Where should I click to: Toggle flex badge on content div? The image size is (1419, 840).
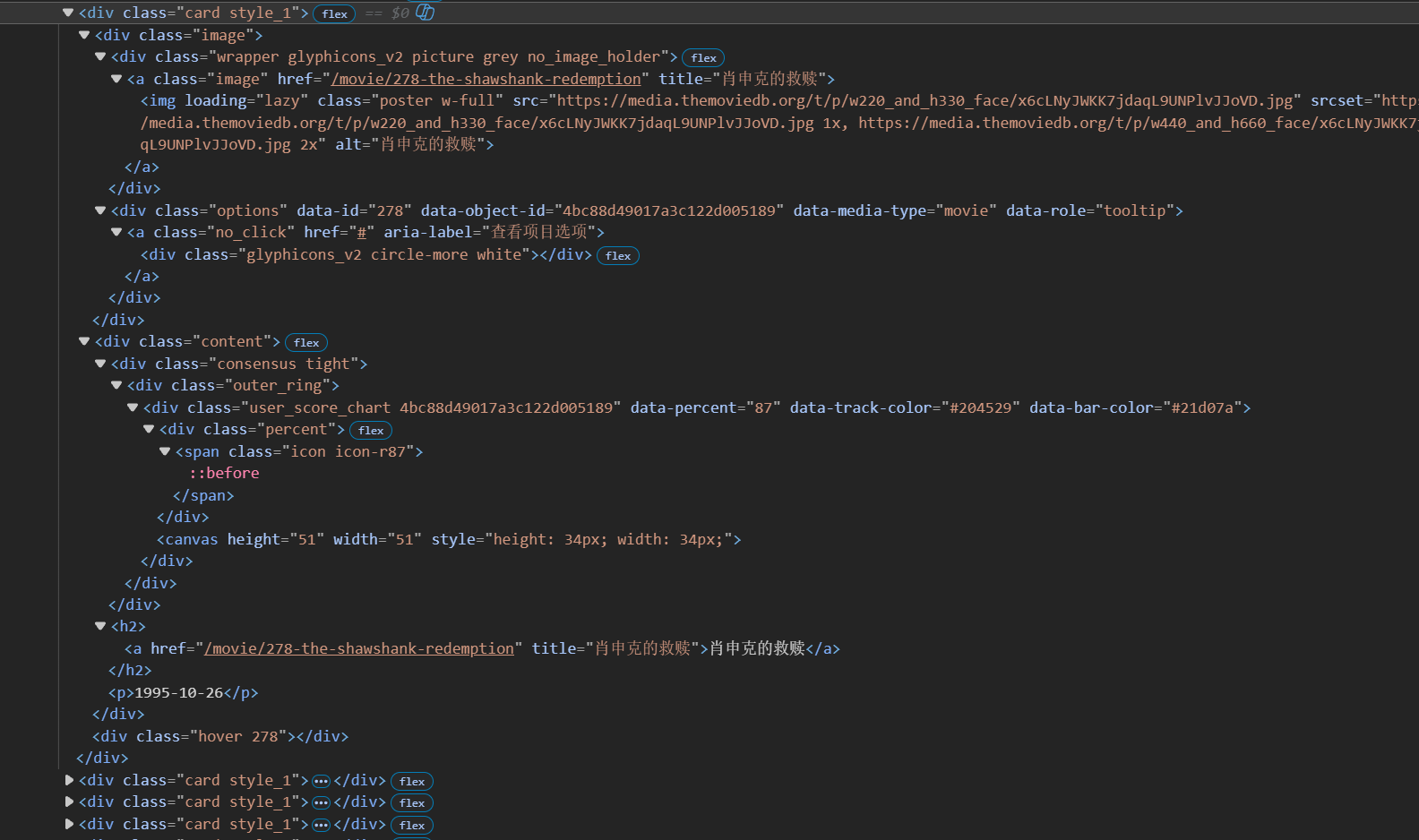pos(306,342)
